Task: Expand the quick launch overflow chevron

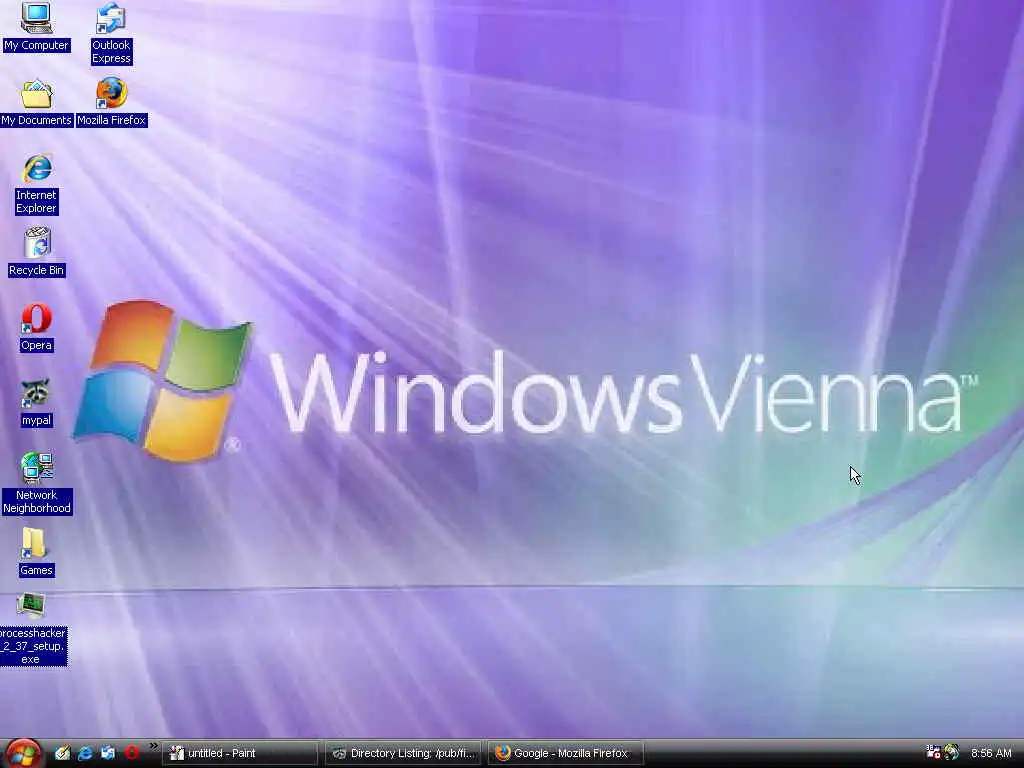Action: 153,746
